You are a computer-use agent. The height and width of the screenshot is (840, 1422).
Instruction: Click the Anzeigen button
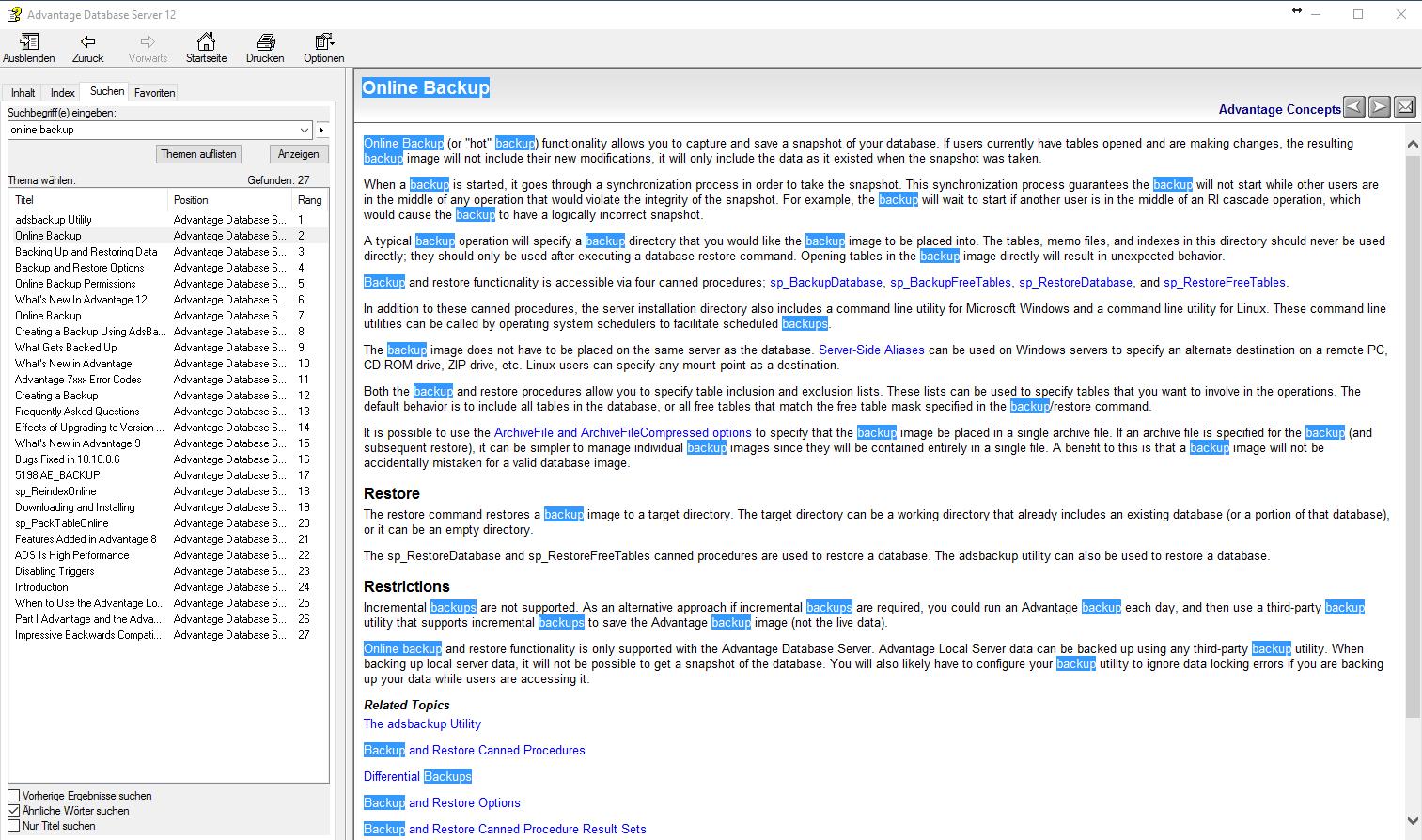pos(299,154)
